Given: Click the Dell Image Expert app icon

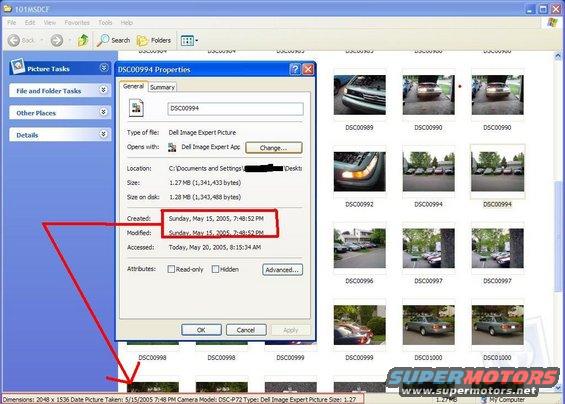Looking at the screenshot, I should click(172, 147).
